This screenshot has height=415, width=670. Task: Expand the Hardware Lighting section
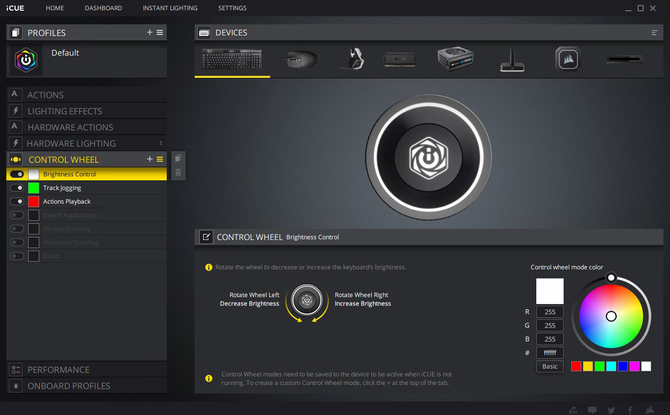click(86, 143)
